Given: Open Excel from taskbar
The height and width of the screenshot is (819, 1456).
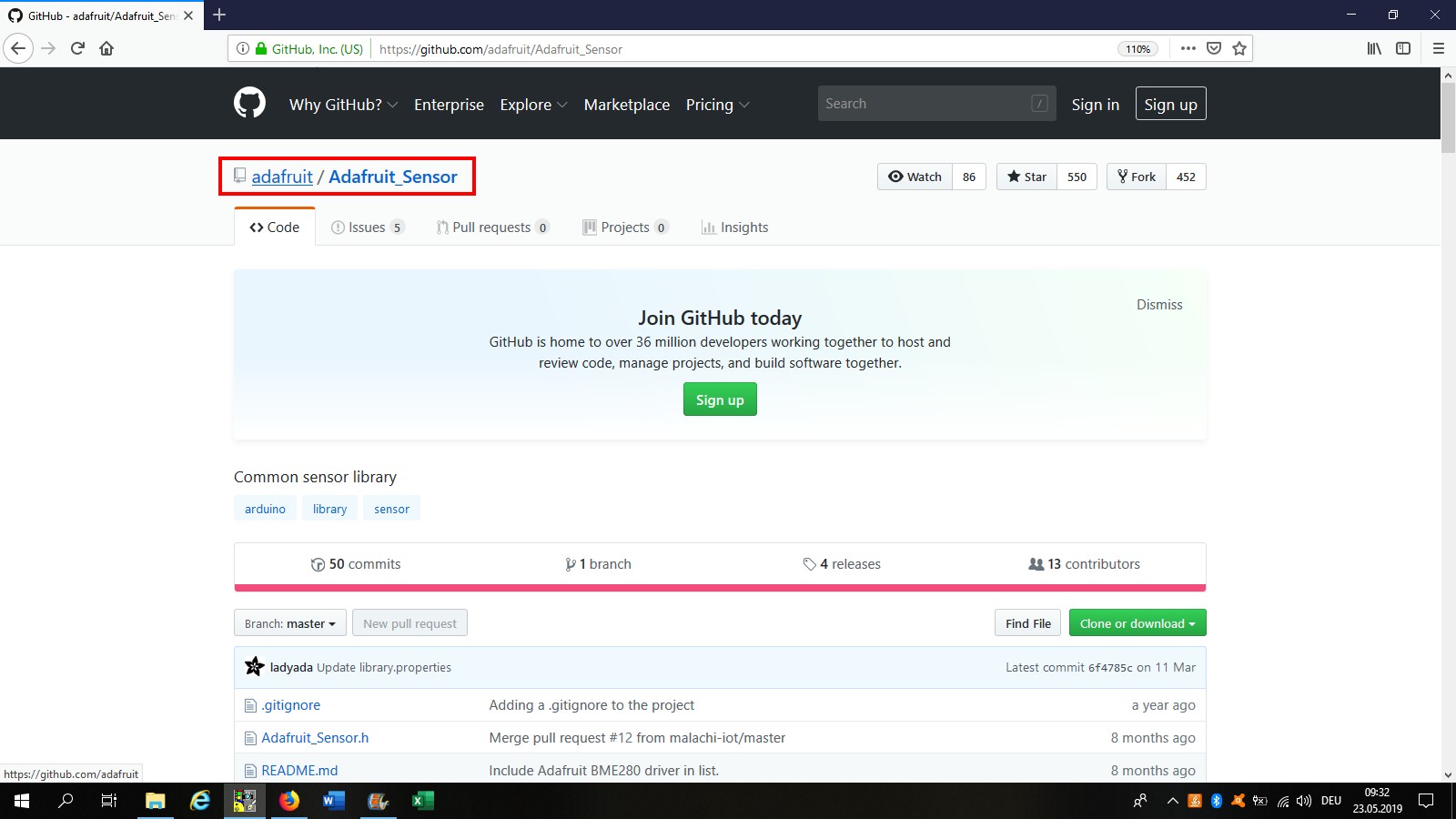Looking at the screenshot, I should coord(423,801).
